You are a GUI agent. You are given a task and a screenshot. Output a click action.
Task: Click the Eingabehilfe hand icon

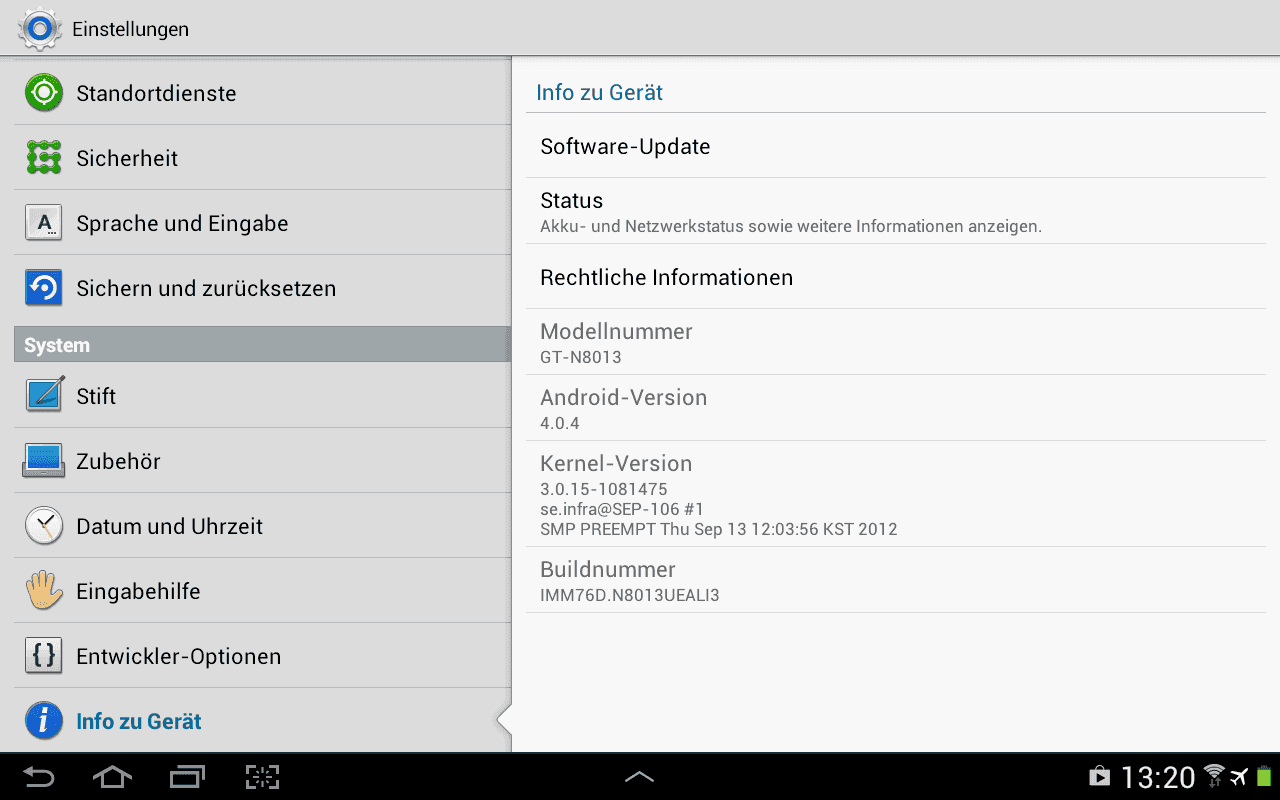44,591
